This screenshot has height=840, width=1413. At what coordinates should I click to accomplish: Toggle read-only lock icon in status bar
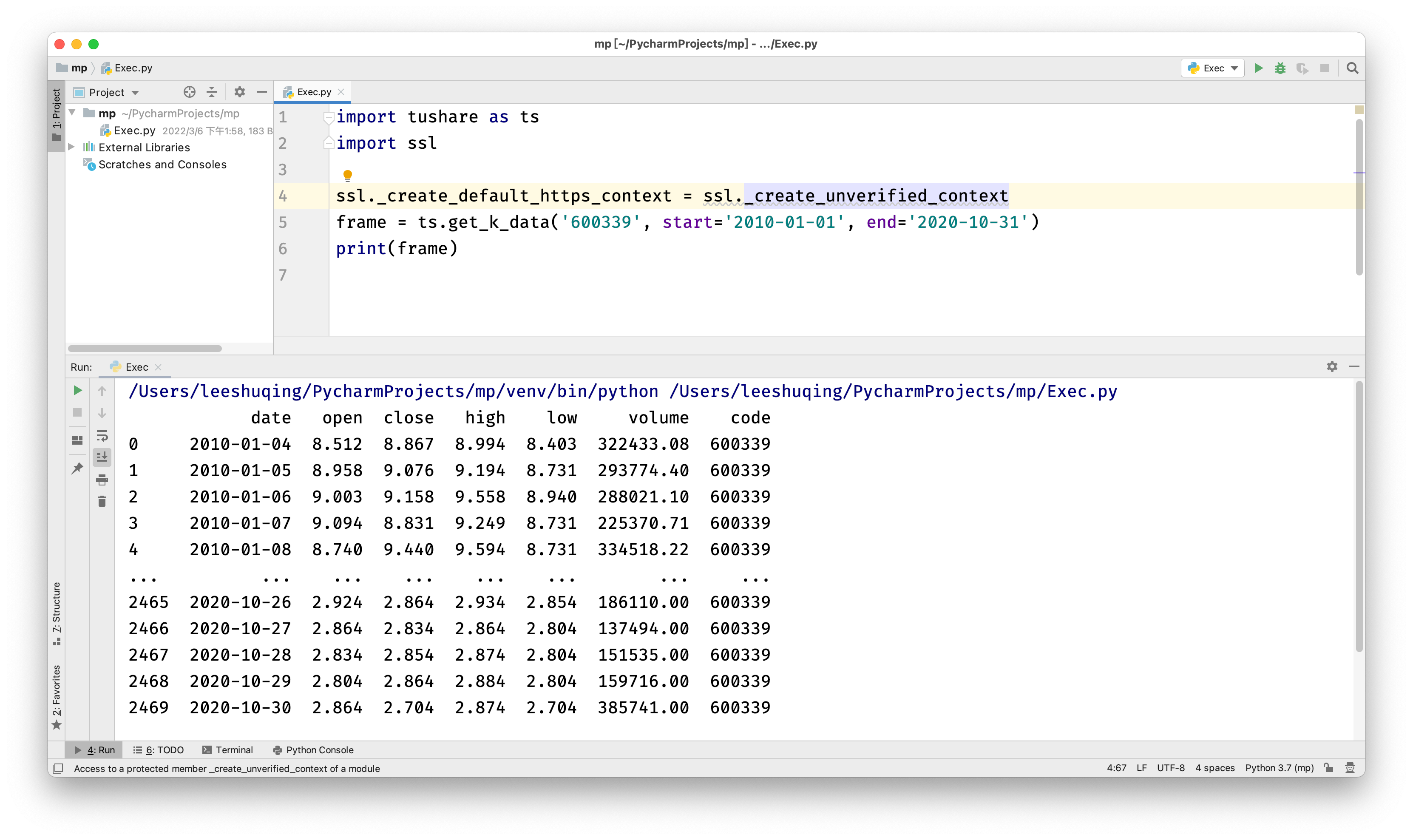(x=1328, y=768)
